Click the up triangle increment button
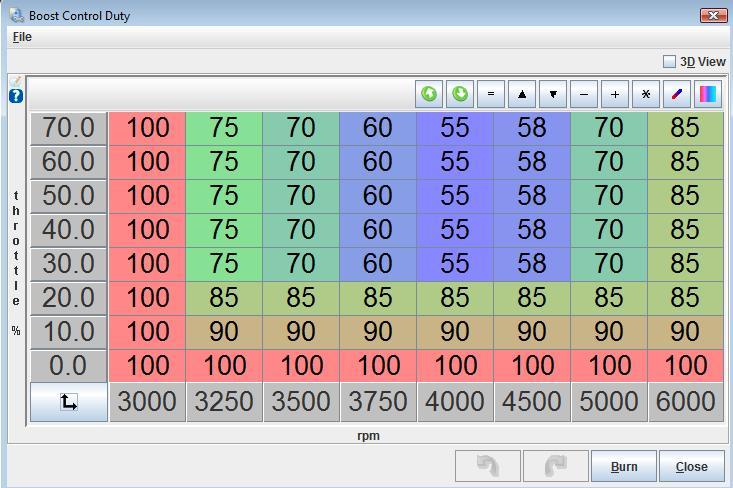The image size is (733, 488). click(x=521, y=94)
